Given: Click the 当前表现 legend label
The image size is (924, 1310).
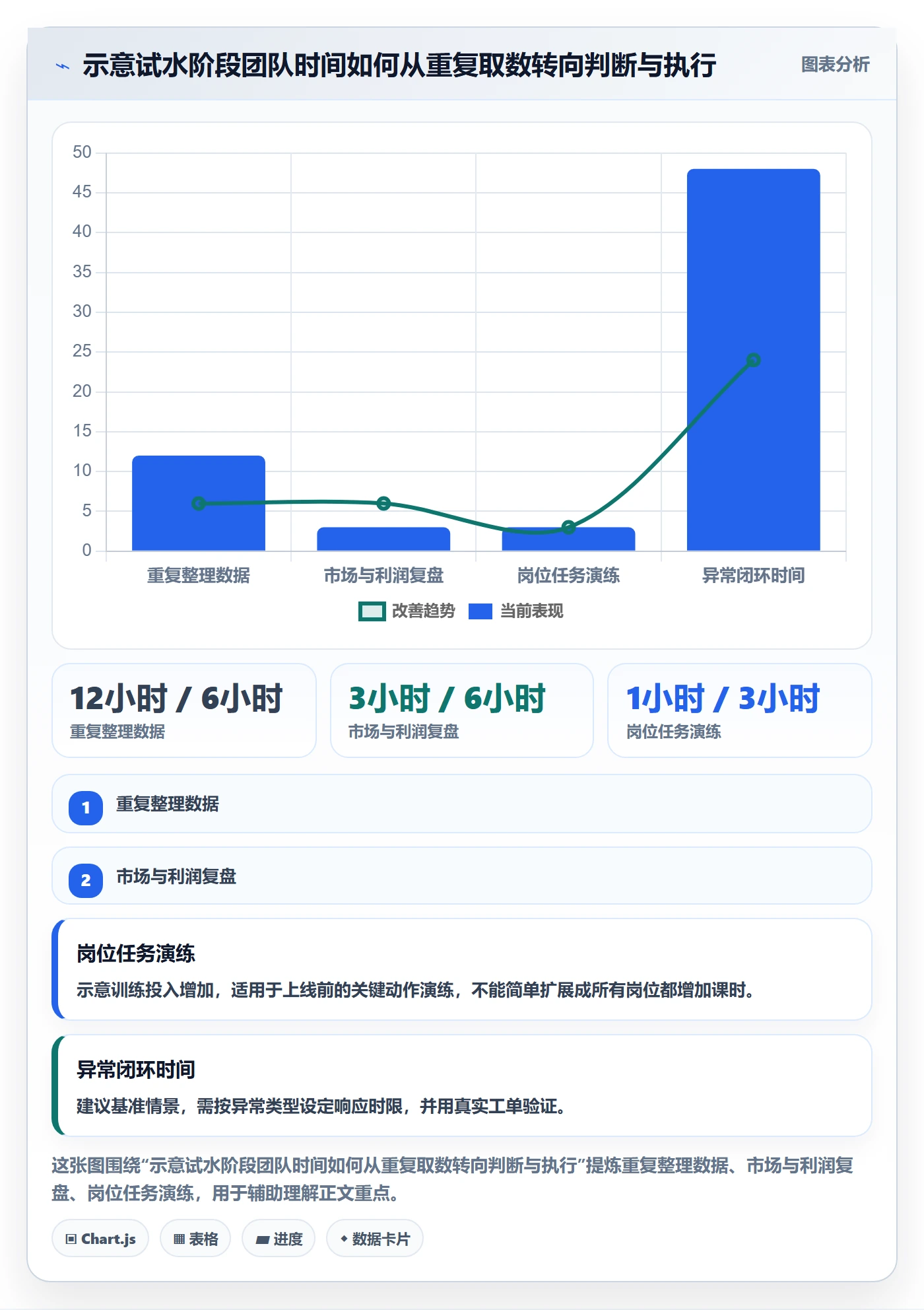Looking at the screenshot, I should [531, 611].
